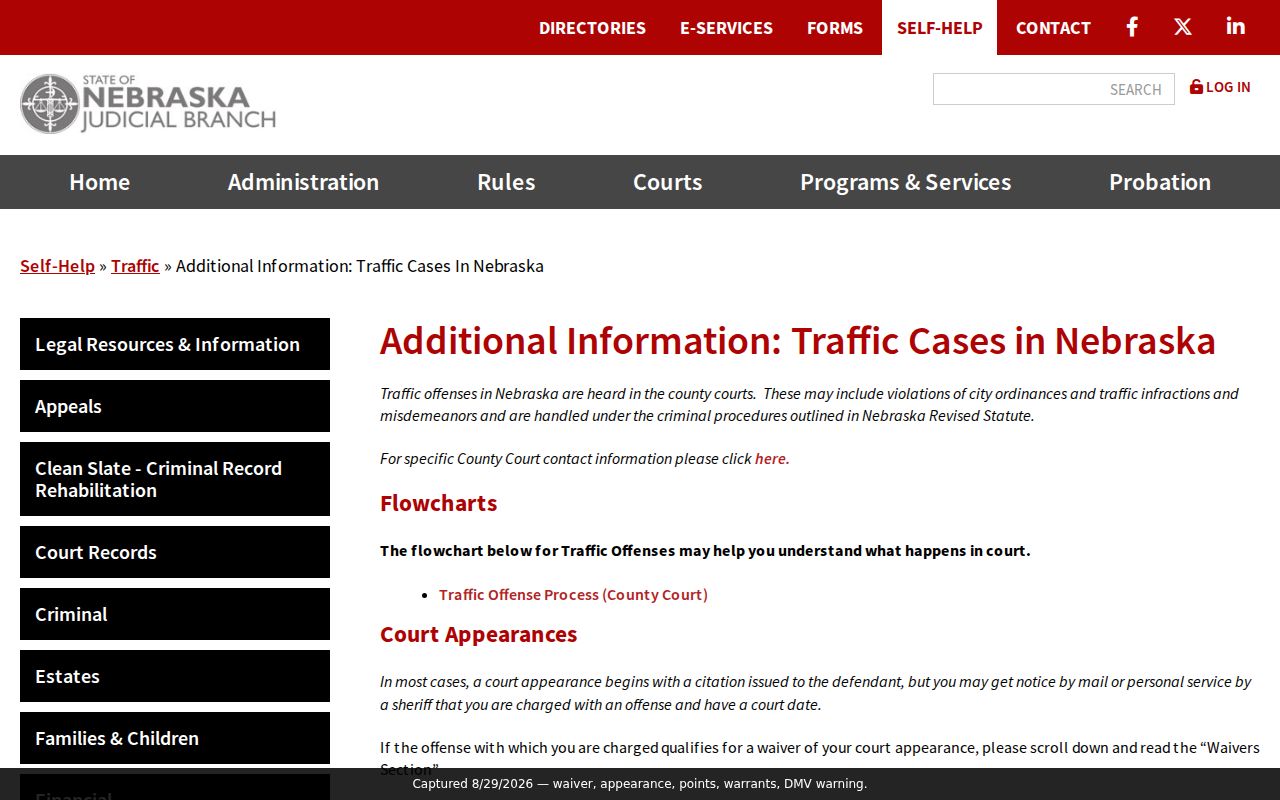
Task: Open Traffic Offense Process (County Court) link
Action: (573, 595)
